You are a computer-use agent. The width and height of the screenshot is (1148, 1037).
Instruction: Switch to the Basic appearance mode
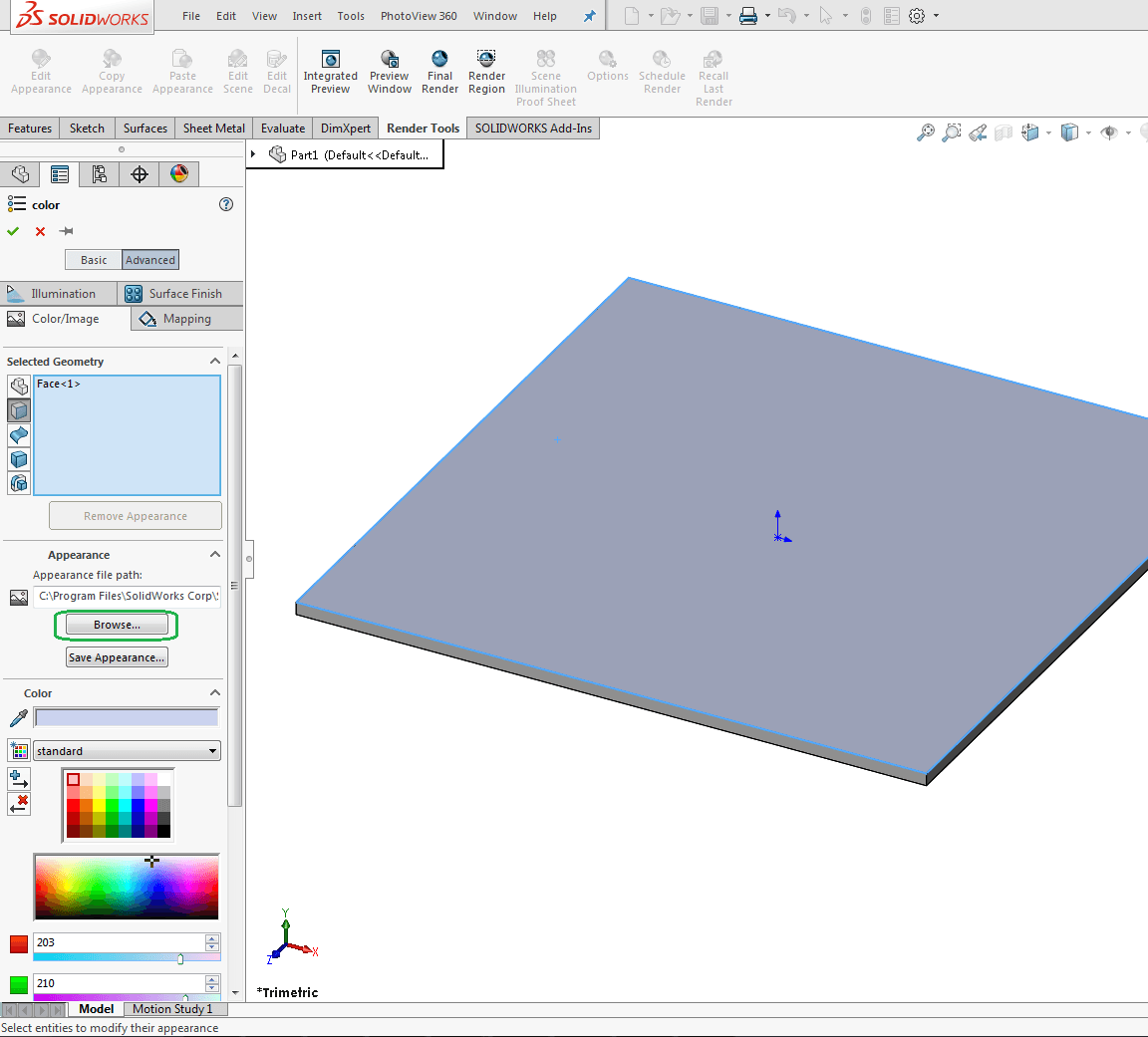pyautogui.click(x=94, y=260)
